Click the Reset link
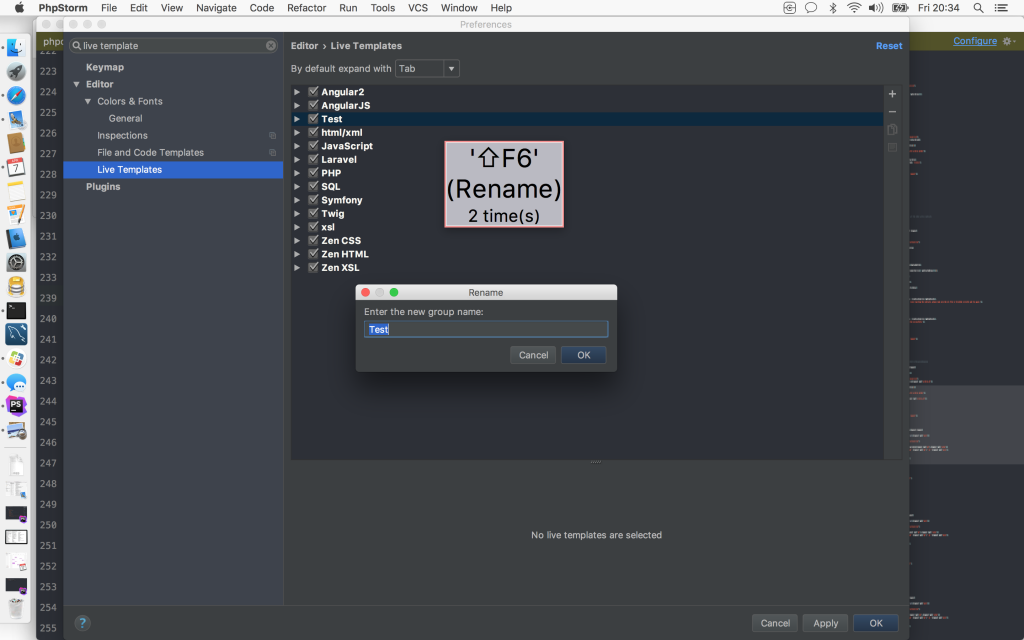 (x=888, y=45)
